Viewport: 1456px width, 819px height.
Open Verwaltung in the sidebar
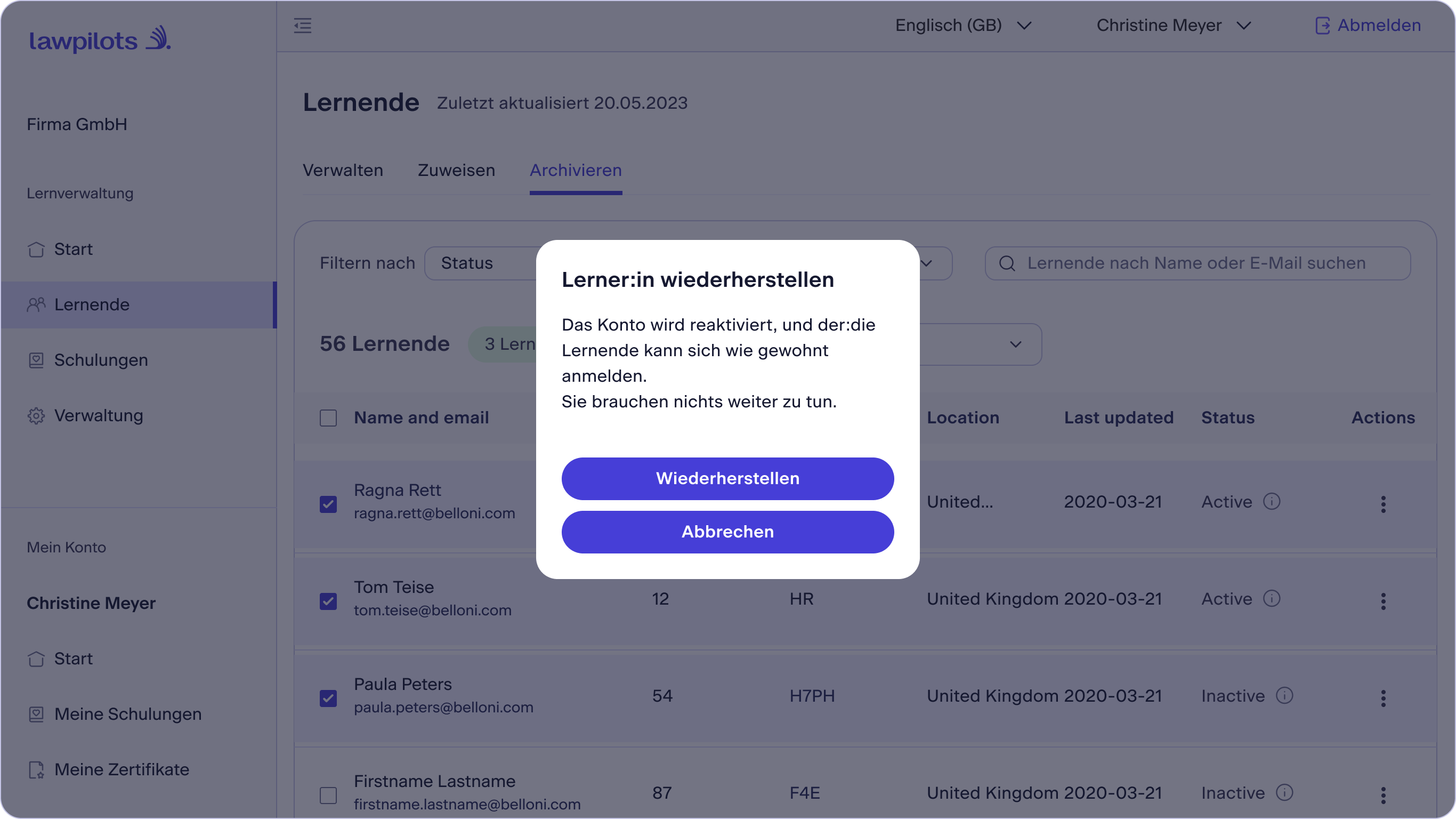(x=139, y=416)
